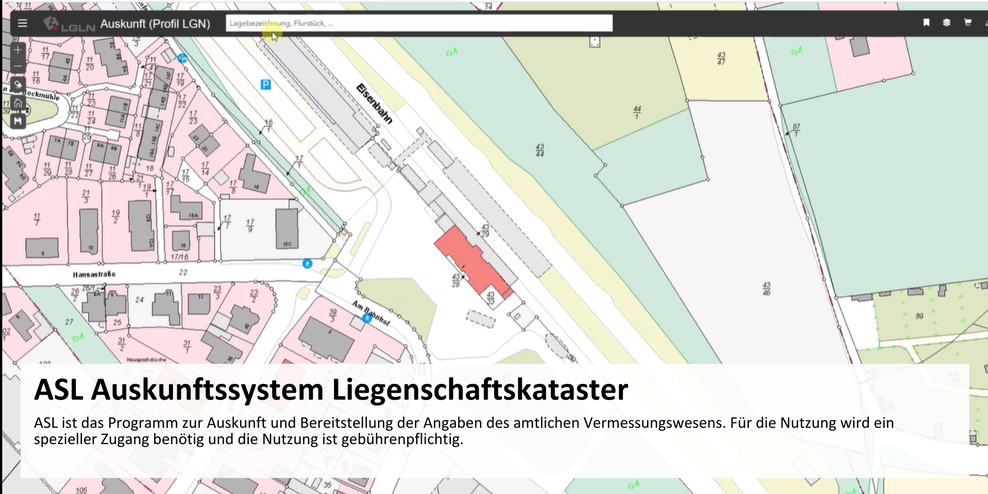
Task: Focus the Lagebezeichnung, Flurstück search field
Action: (419, 23)
